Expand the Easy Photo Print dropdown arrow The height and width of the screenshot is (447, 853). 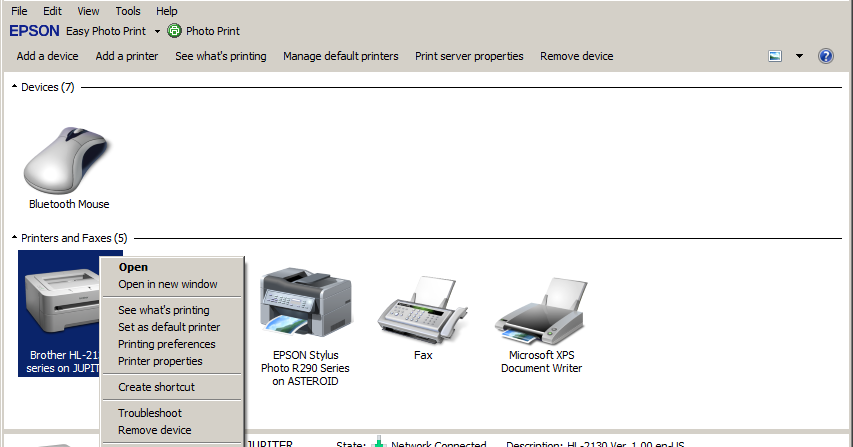[157, 32]
